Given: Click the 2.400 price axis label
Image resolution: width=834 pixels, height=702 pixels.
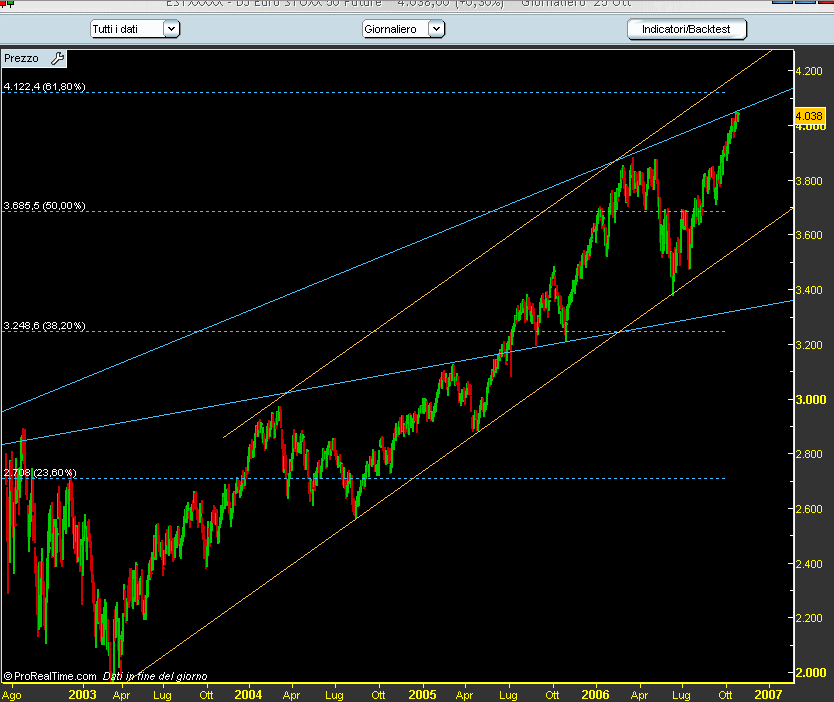Looking at the screenshot, I should pyautogui.click(x=808, y=564).
